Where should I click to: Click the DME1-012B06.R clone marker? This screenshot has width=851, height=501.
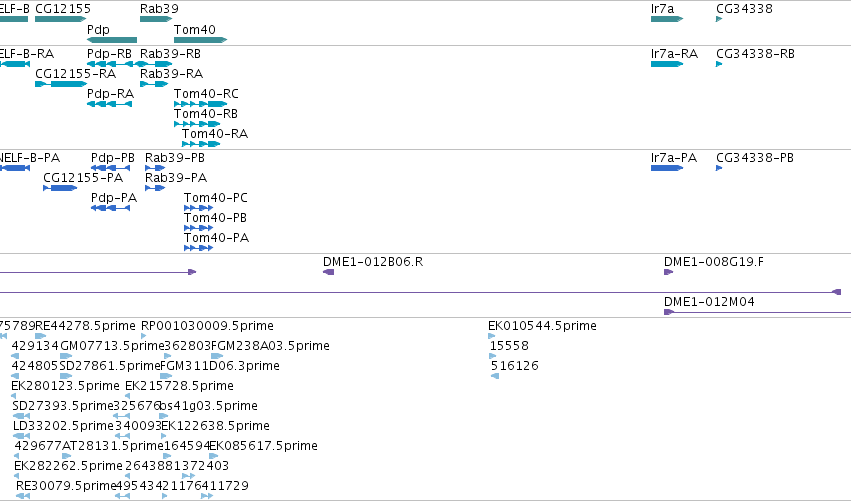coord(328,272)
